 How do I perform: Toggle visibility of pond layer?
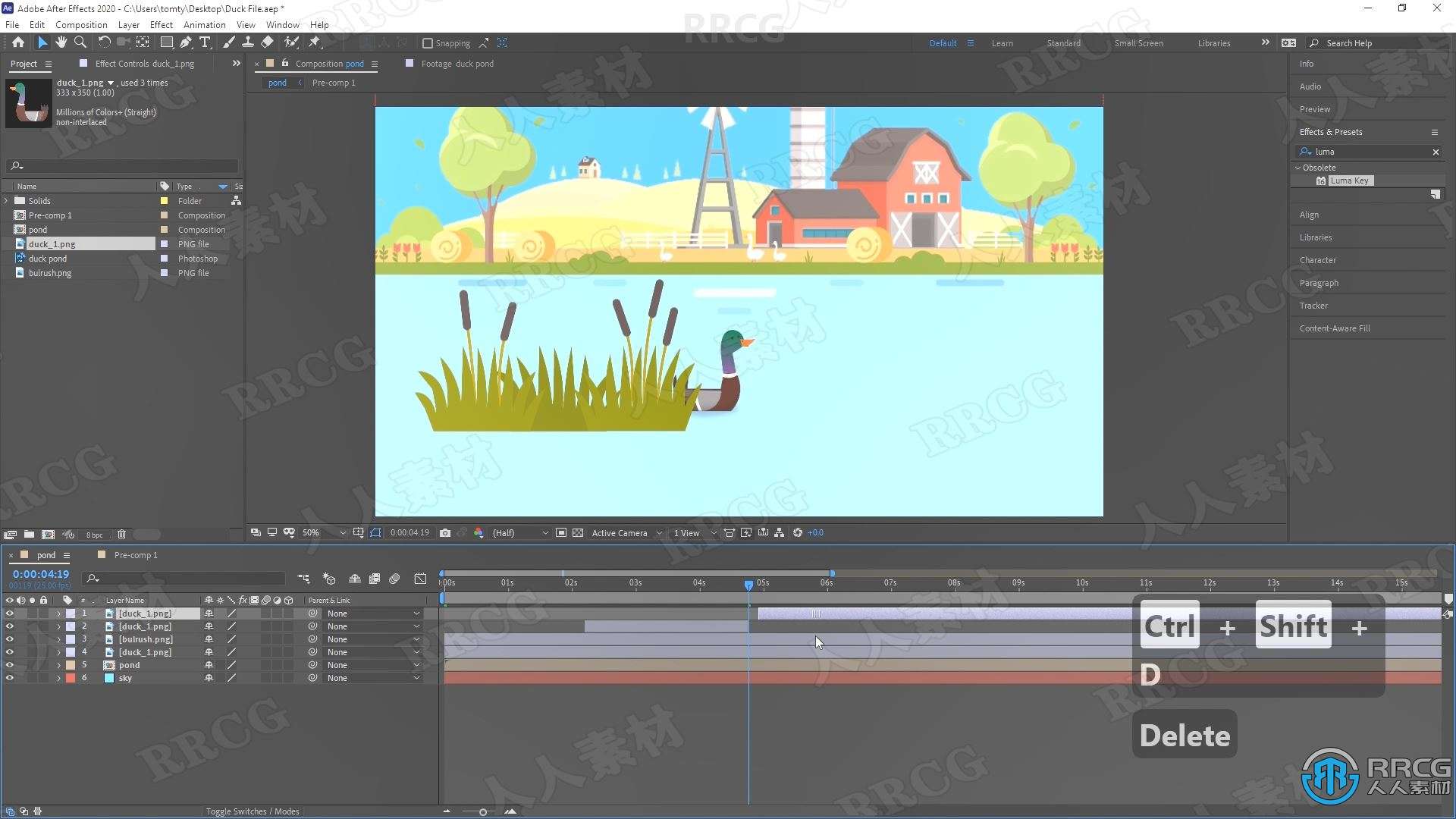(x=8, y=665)
